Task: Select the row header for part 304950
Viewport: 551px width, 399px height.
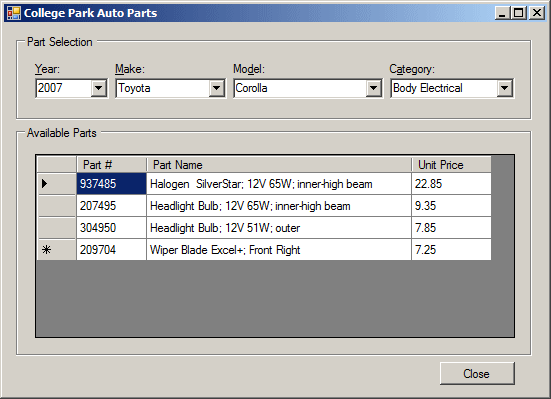Action: (x=57, y=228)
